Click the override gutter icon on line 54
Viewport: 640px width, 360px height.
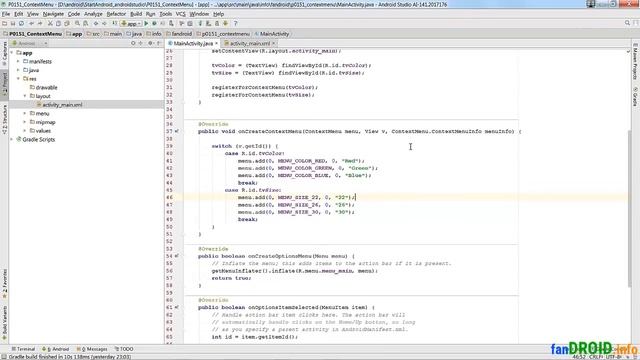point(177,256)
